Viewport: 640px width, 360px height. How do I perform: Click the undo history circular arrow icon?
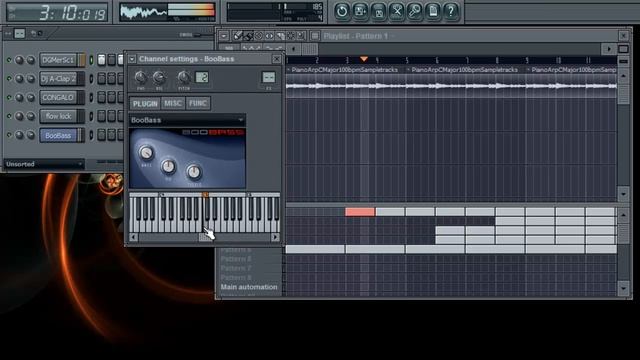(x=342, y=11)
